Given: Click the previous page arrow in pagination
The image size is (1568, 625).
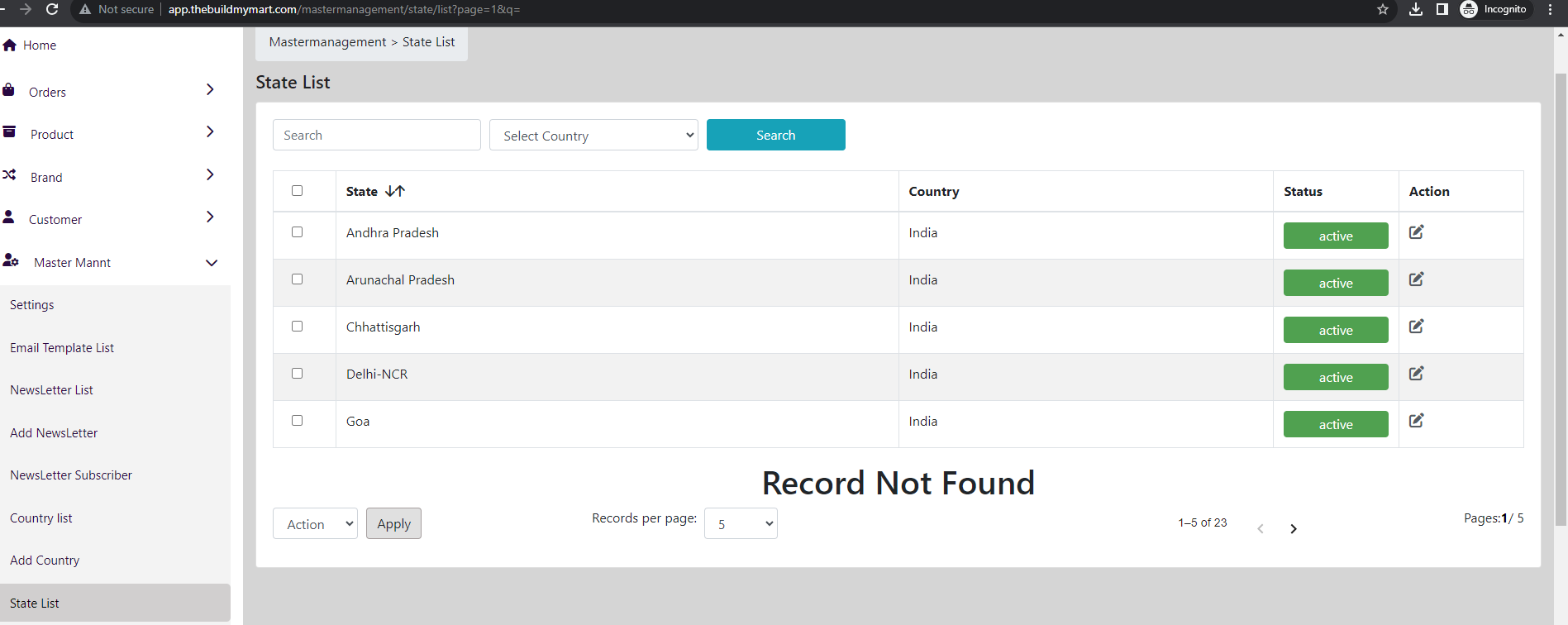Looking at the screenshot, I should pos(1261,529).
